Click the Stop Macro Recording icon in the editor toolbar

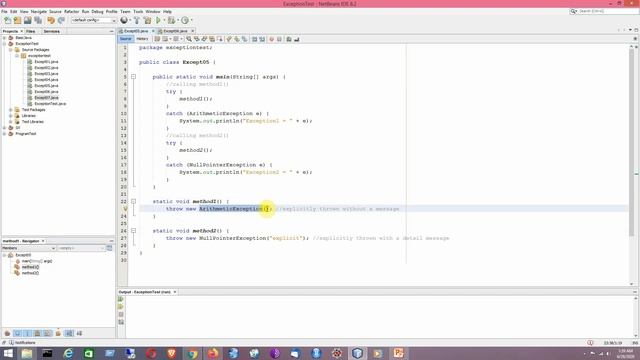coord(279,39)
